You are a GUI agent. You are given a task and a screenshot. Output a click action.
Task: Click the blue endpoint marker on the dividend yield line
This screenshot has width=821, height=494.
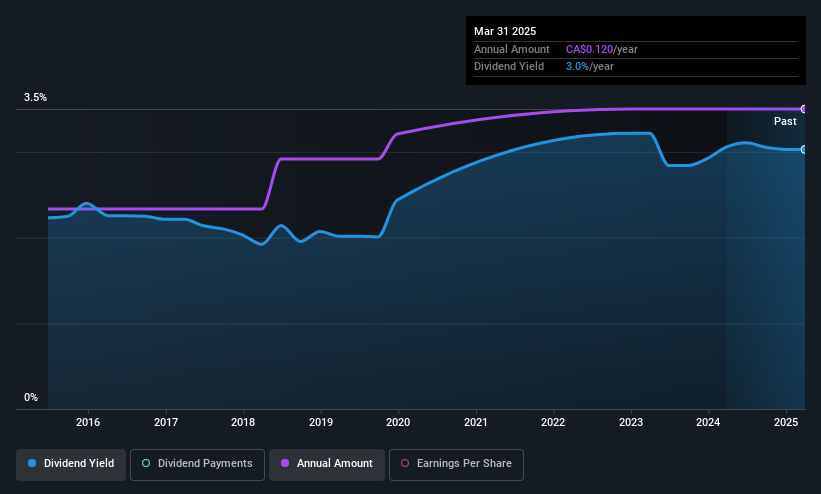click(804, 149)
